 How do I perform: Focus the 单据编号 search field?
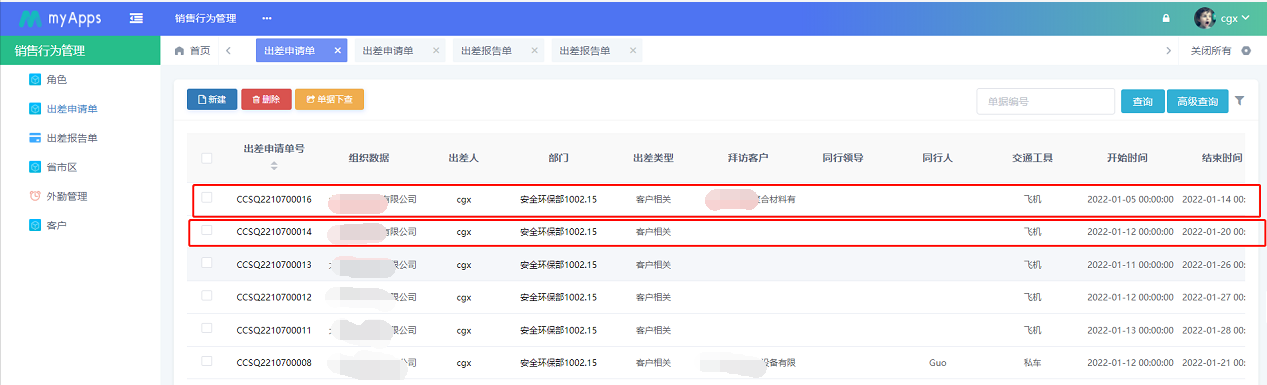pos(1045,101)
